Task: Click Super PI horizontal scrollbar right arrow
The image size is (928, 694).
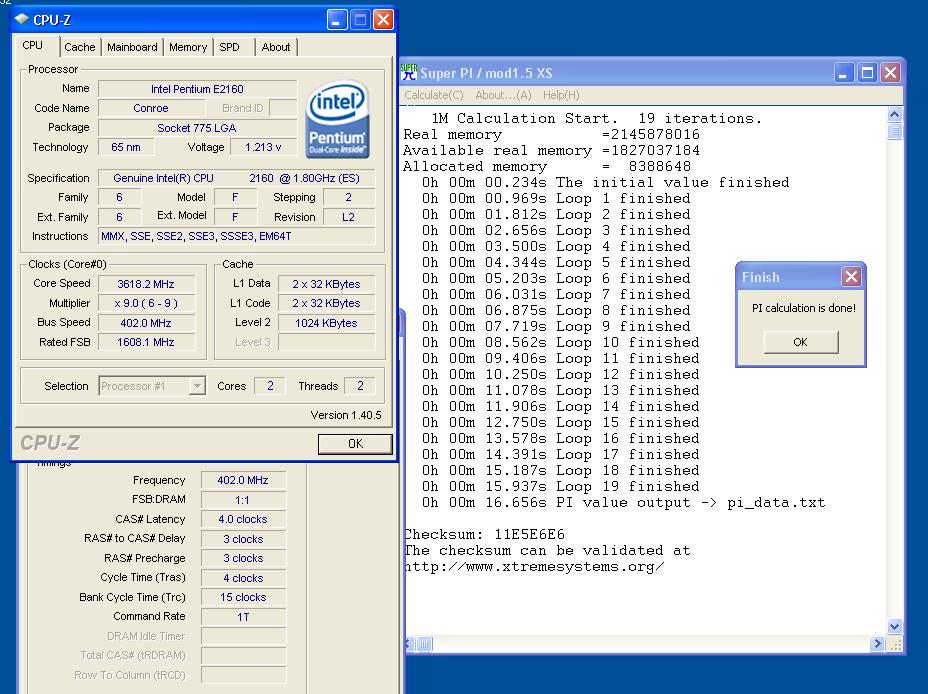Action: coord(877,644)
